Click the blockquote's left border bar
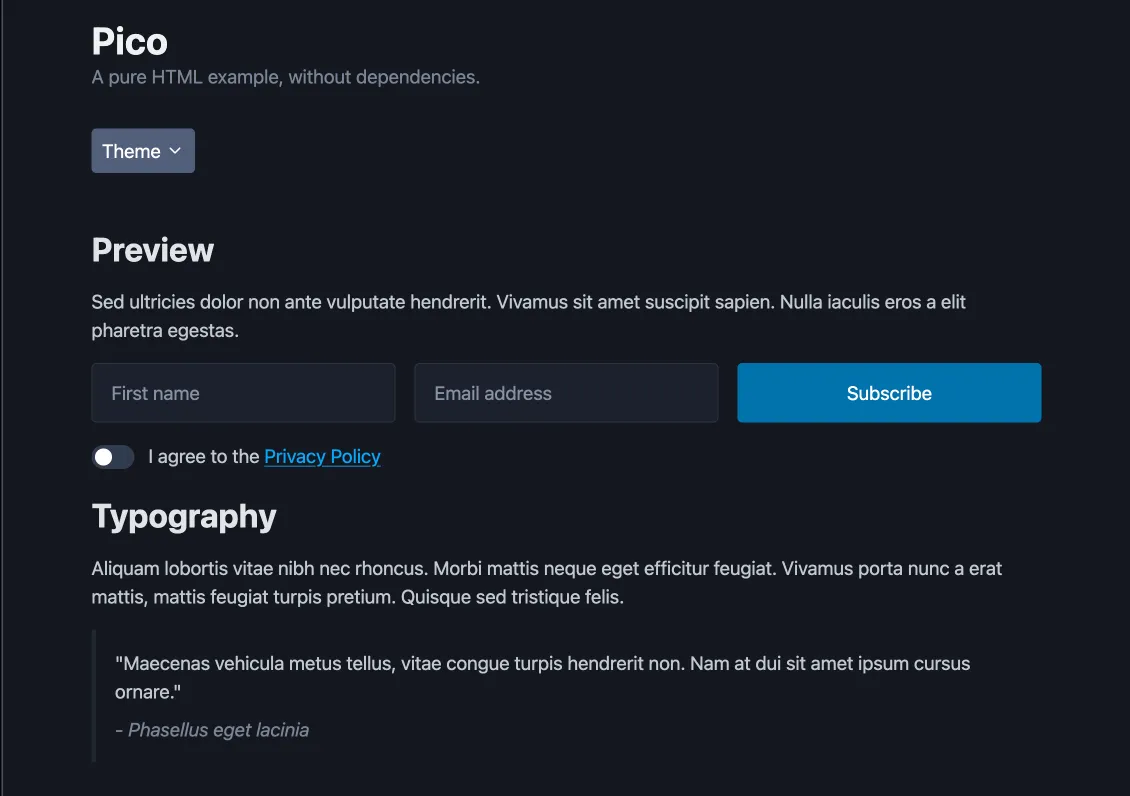 pyautogui.click(x=93, y=696)
